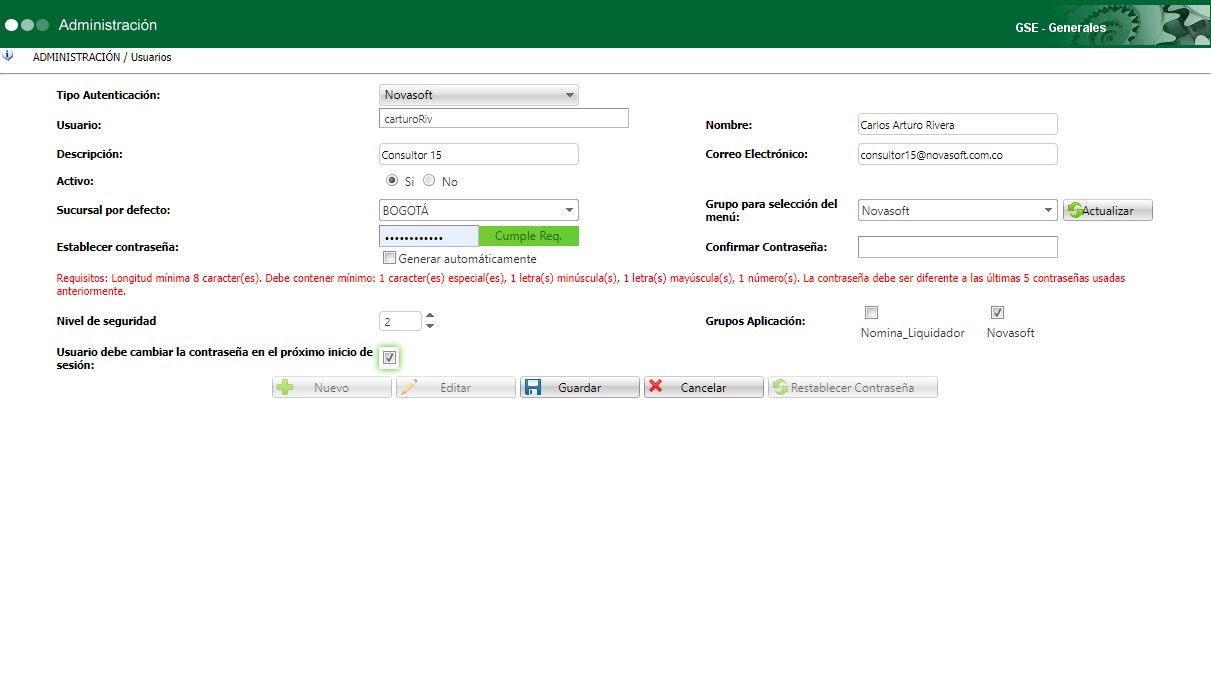Uncheck the Novasoft group checkbox

[997, 312]
